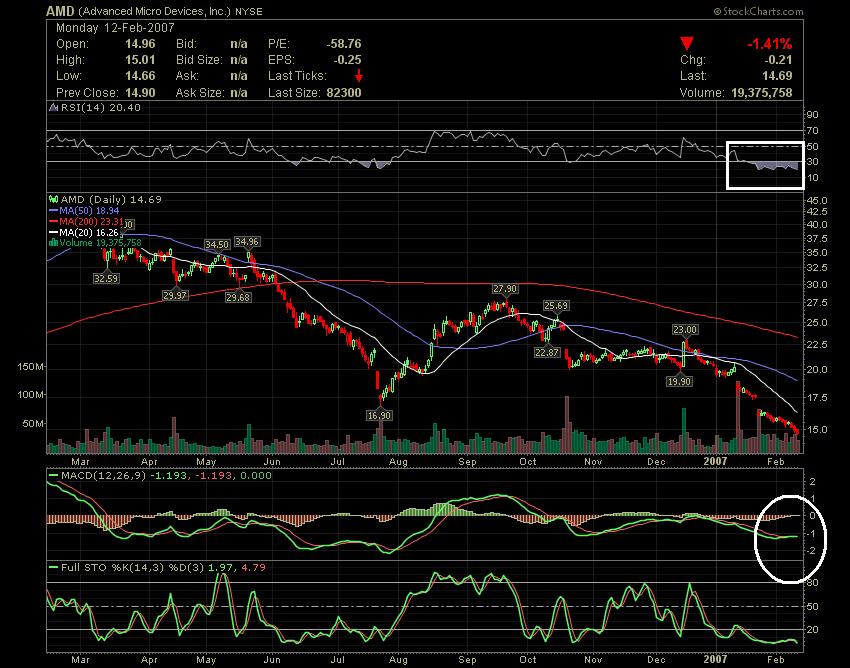Screen dimensions: 850x668
Task: Click the Last Size value 82300
Action: tap(344, 93)
